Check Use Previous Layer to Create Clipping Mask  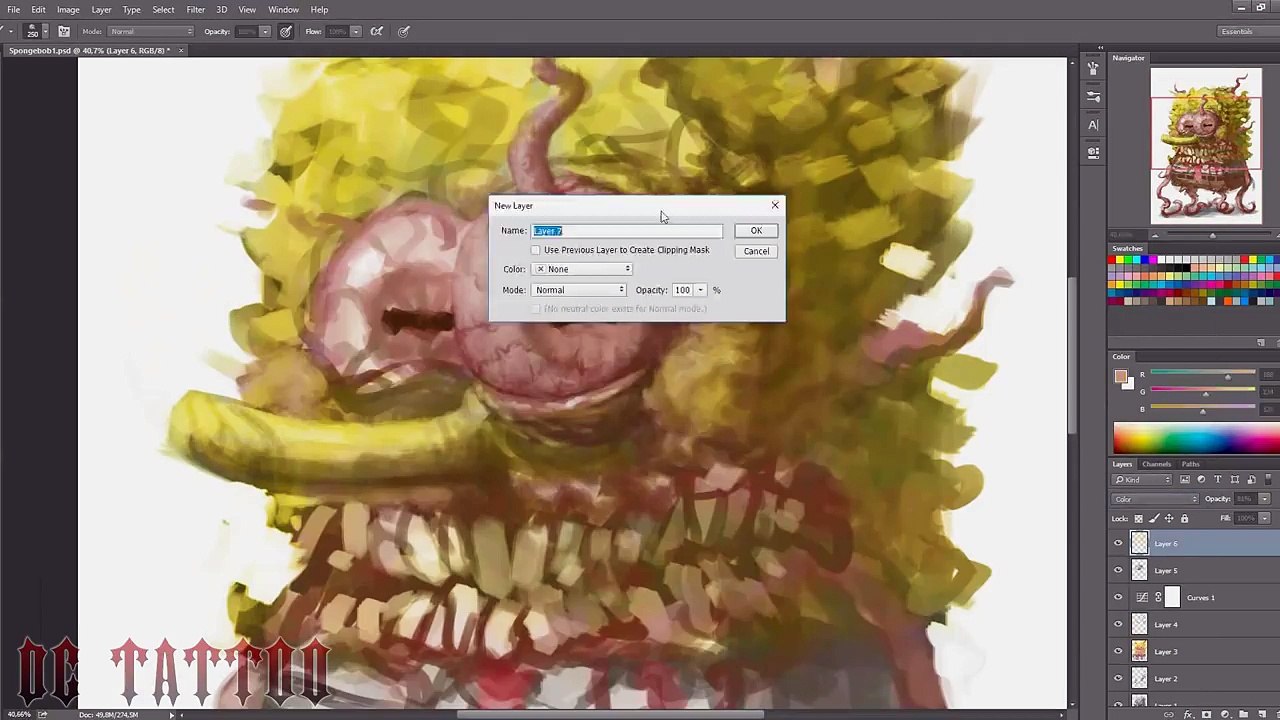tap(536, 250)
